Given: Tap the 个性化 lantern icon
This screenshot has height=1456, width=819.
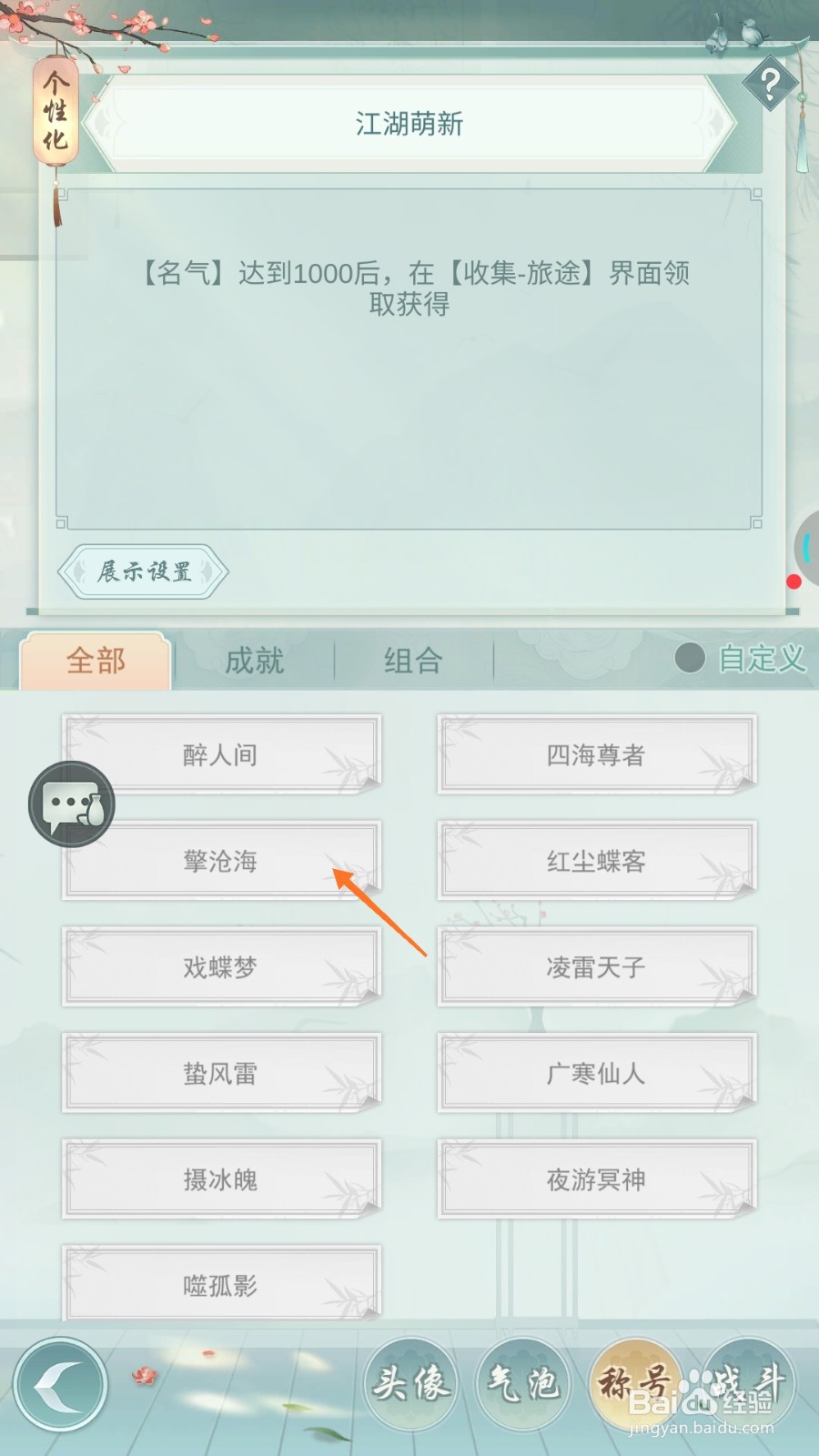Looking at the screenshot, I should (x=56, y=111).
